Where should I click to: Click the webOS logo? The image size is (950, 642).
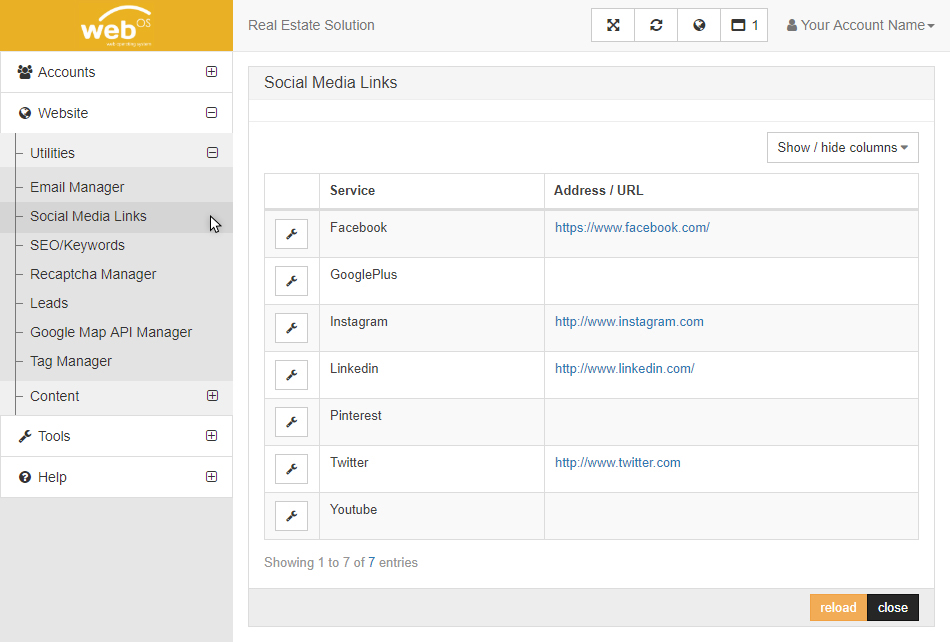tap(116, 27)
